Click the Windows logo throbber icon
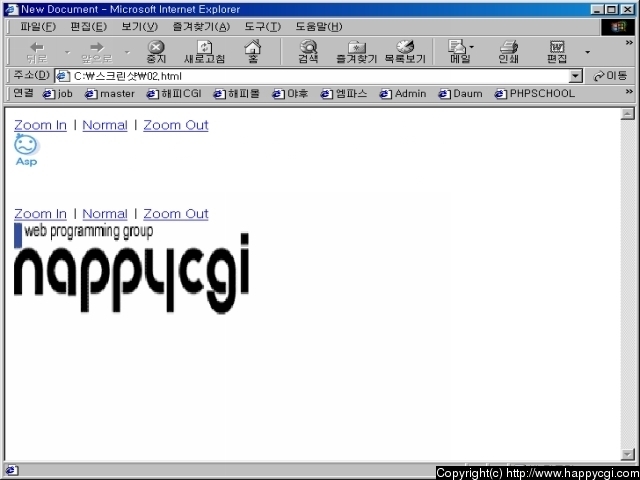Screen dimensions: 640x480 click(x=618, y=27)
